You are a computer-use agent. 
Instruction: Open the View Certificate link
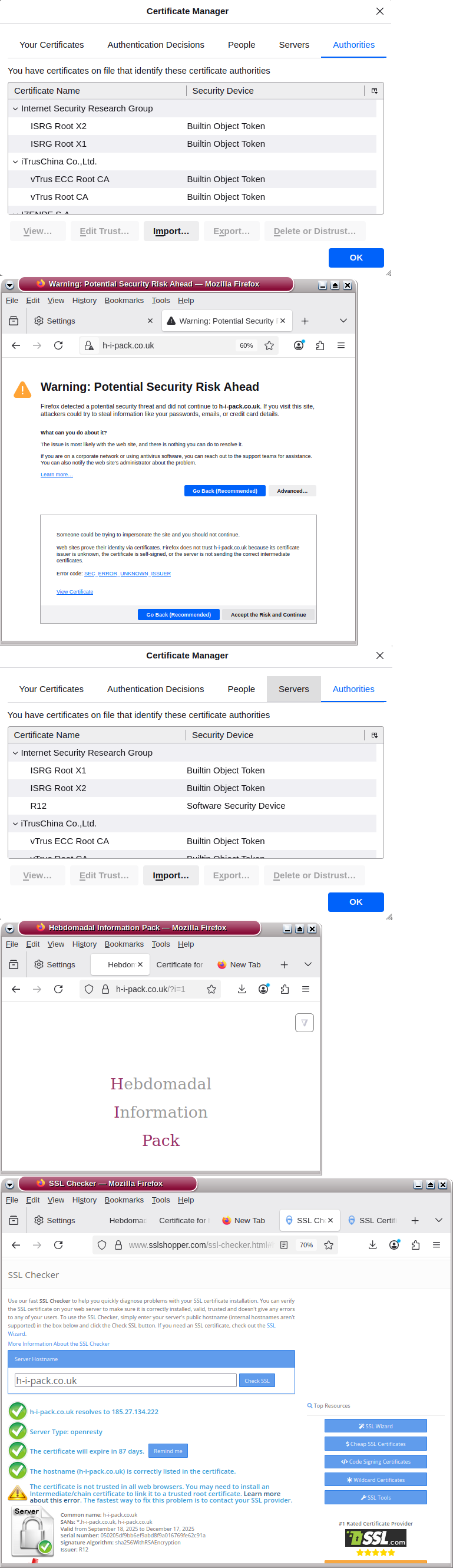coord(75,592)
